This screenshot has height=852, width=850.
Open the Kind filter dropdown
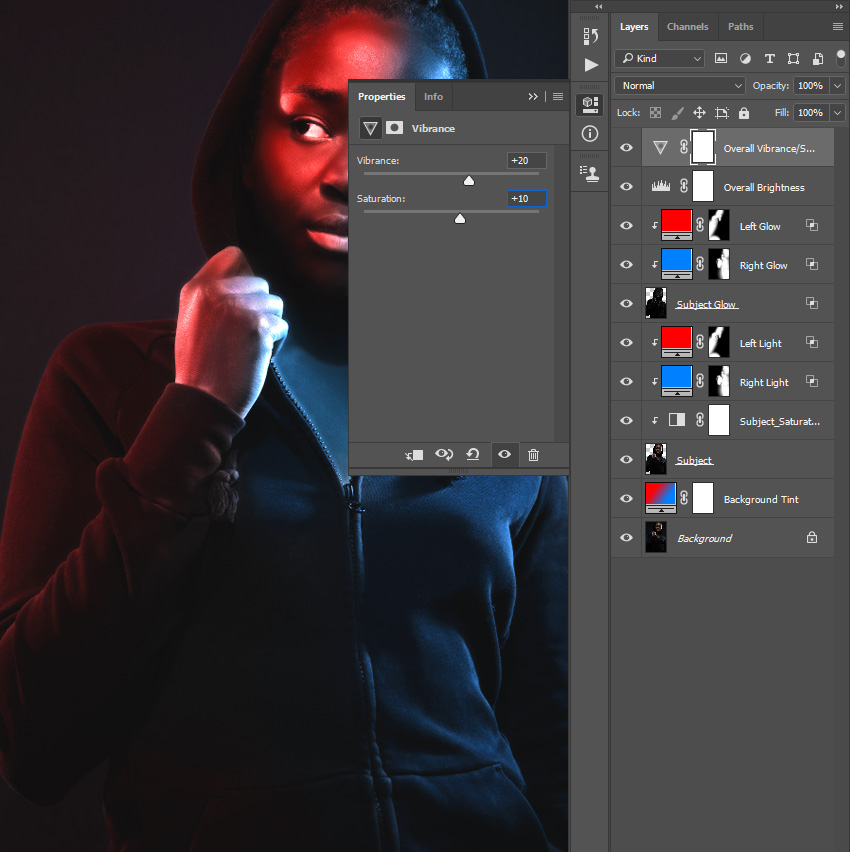pyautogui.click(x=658, y=58)
